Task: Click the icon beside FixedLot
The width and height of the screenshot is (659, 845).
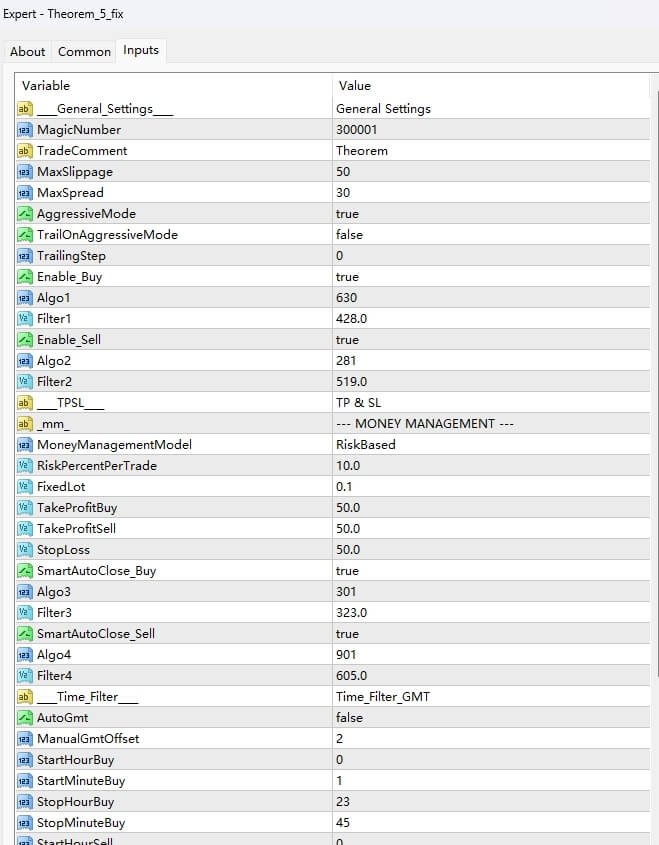Action: click(x=25, y=487)
